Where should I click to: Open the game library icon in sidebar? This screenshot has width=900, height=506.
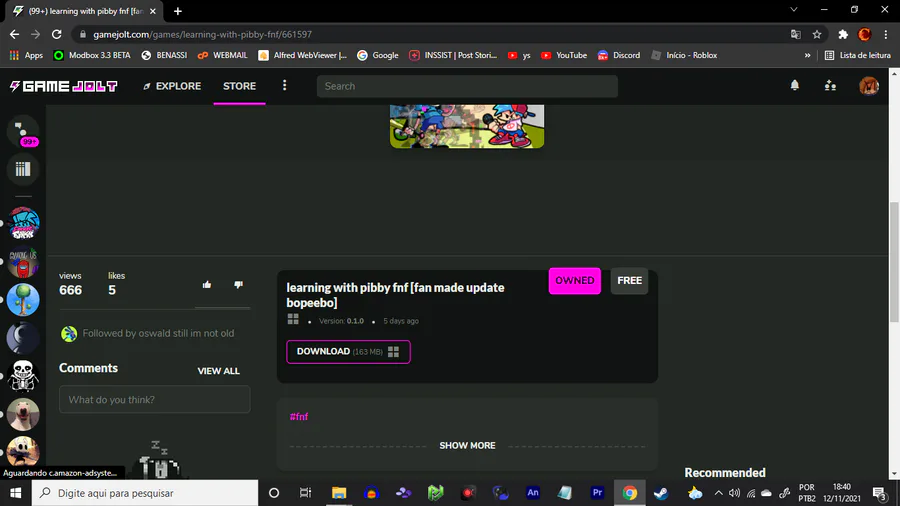[x=23, y=169]
